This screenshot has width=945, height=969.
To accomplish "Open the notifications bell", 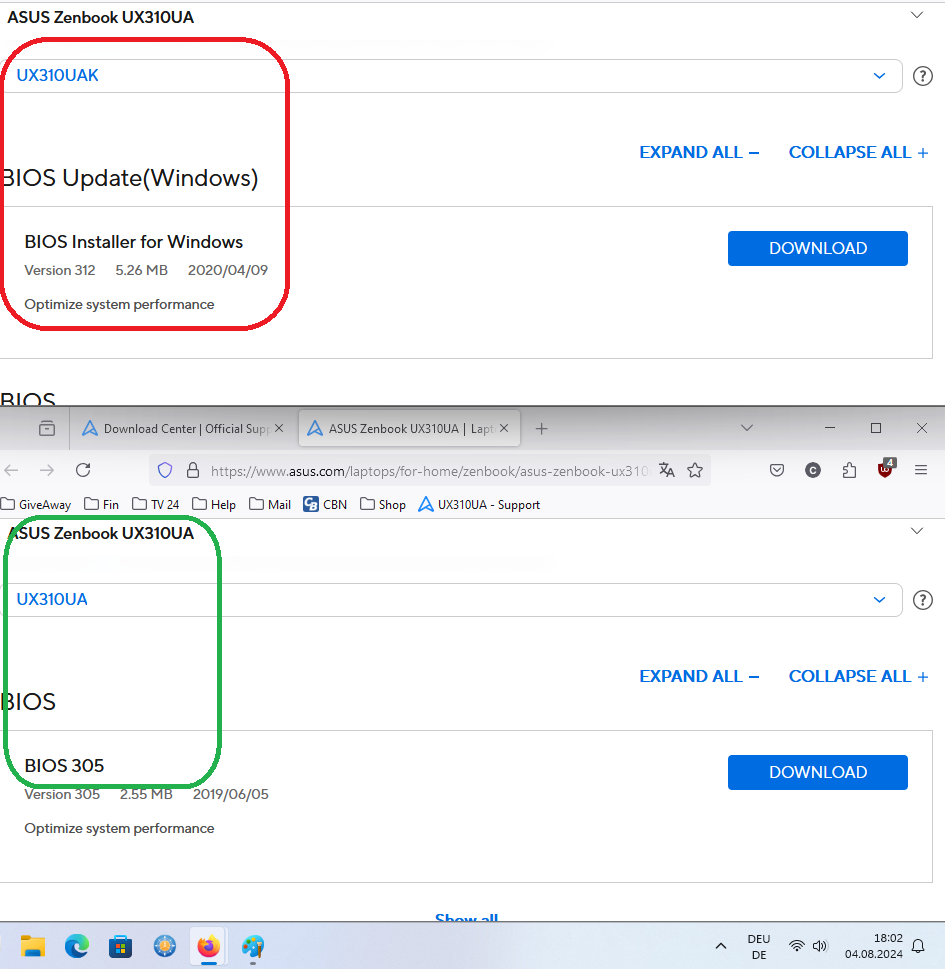I will click(918, 946).
